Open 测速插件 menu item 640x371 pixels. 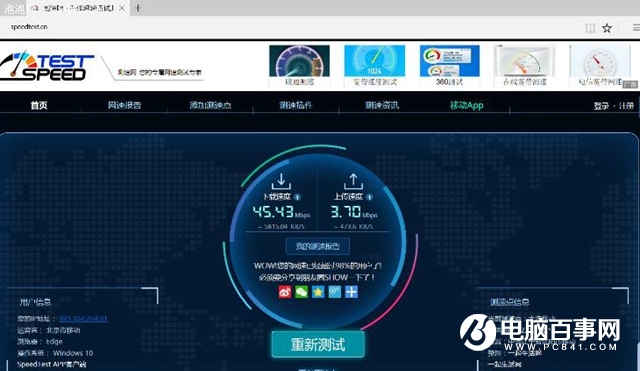[296, 105]
